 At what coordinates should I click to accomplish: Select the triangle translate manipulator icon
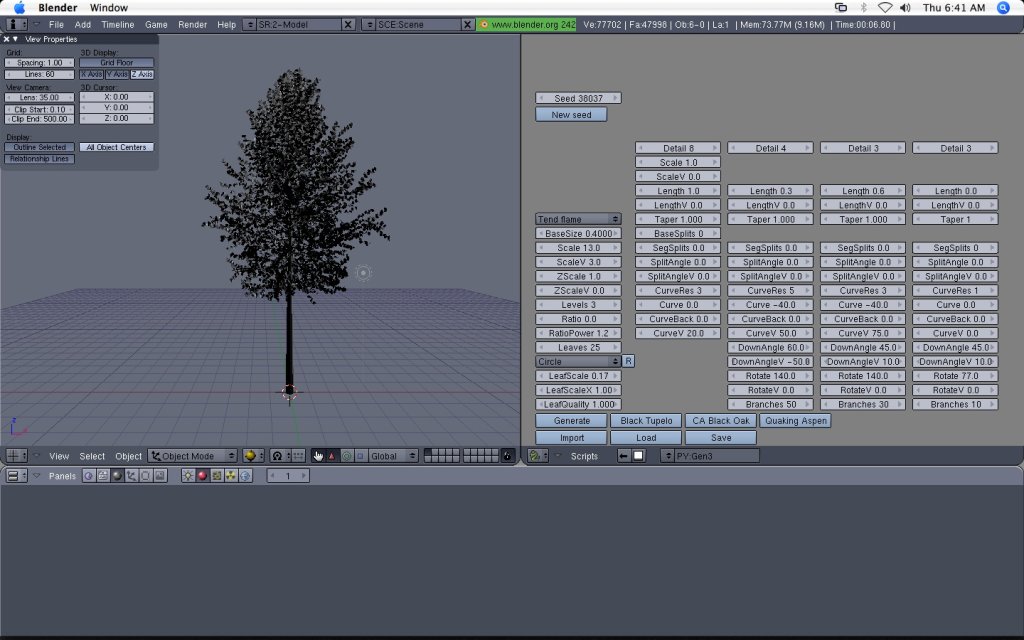point(333,456)
